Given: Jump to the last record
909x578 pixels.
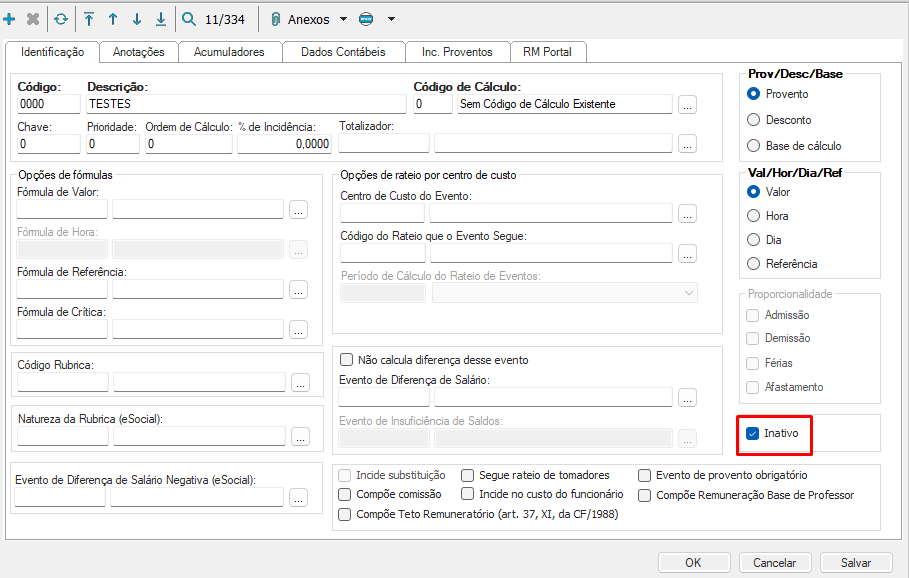Looking at the screenshot, I should click(161, 17).
